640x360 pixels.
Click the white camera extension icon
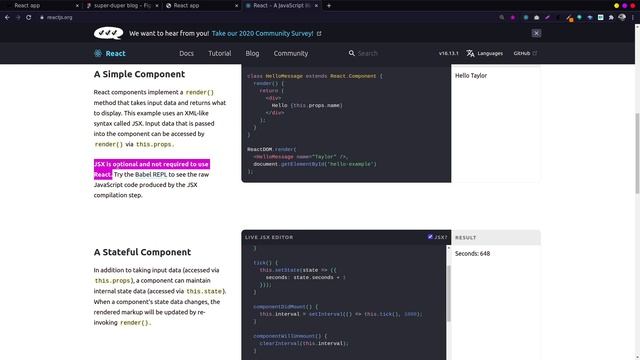point(537,18)
